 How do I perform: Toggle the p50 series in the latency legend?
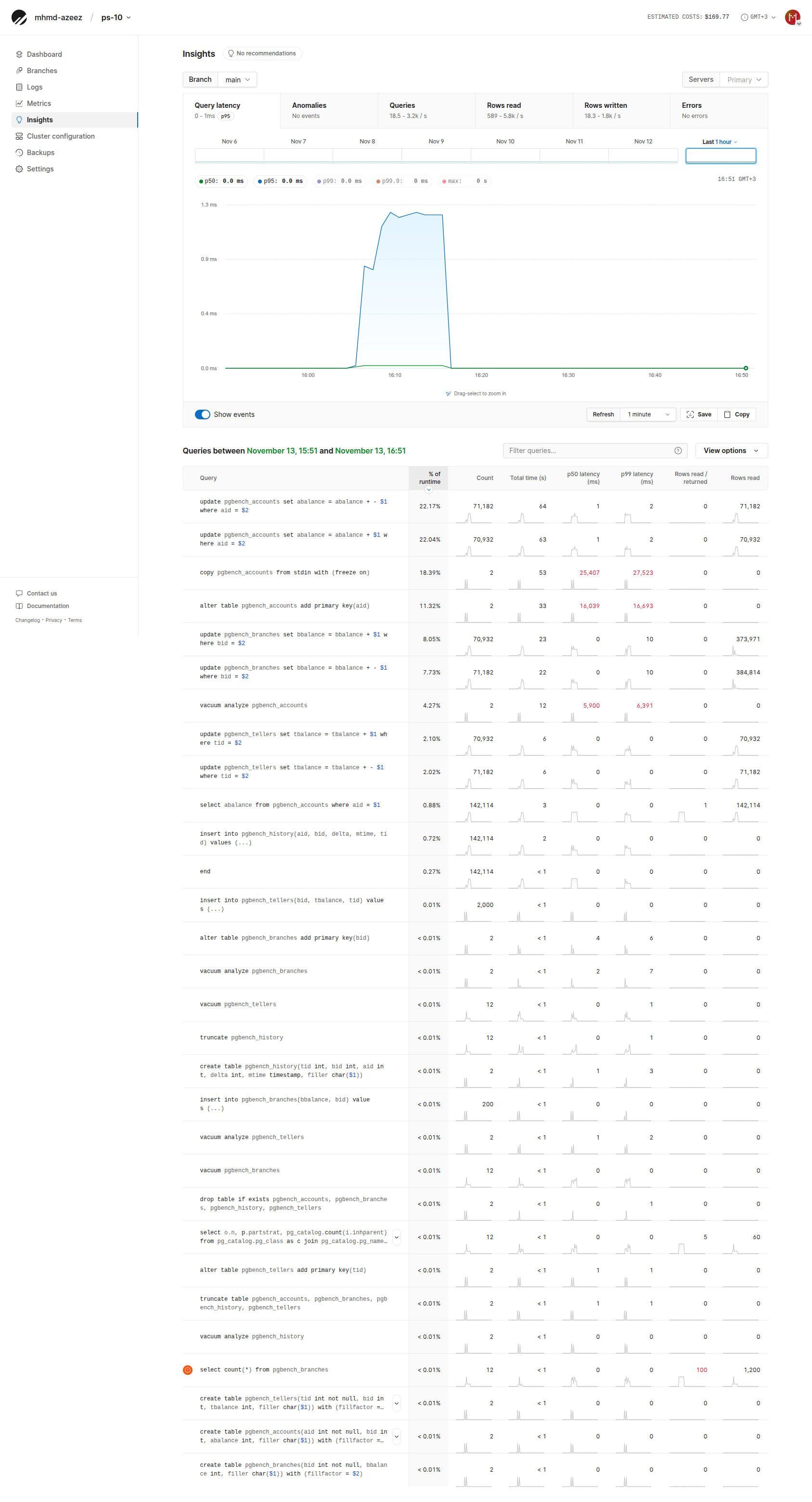(221, 181)
